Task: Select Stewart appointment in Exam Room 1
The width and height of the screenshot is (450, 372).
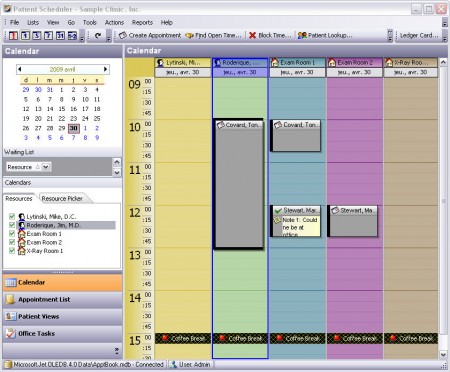Action: [x=295, y=221]
